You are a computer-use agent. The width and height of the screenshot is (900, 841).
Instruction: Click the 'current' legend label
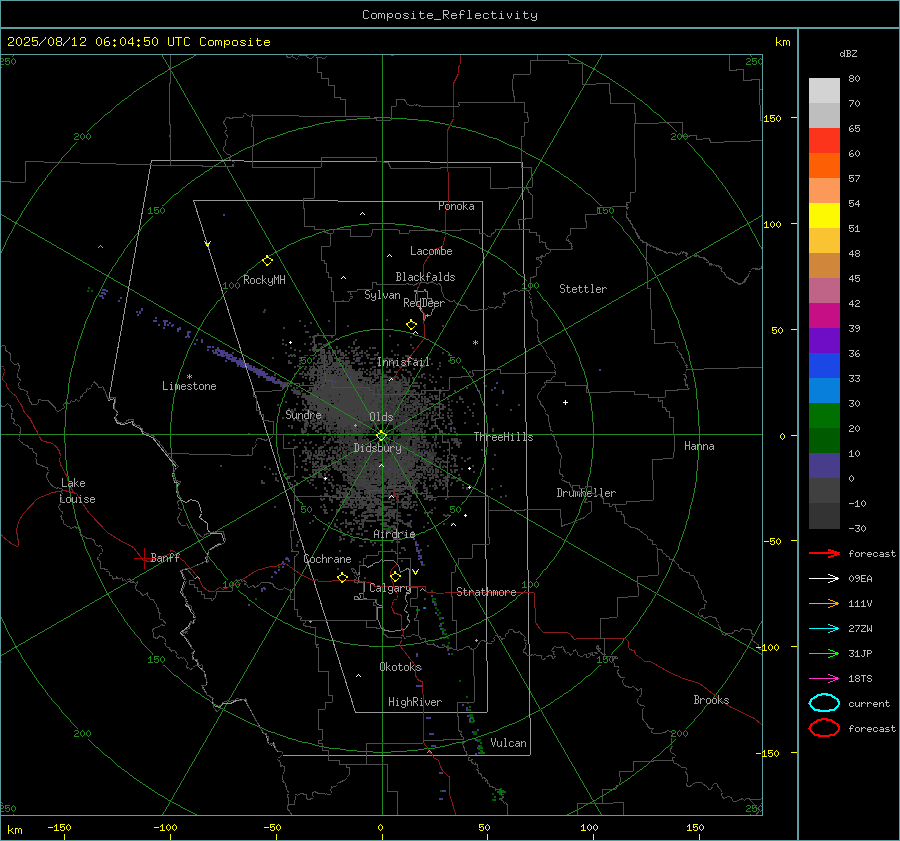pyautogui.click(x=869, y=703)
